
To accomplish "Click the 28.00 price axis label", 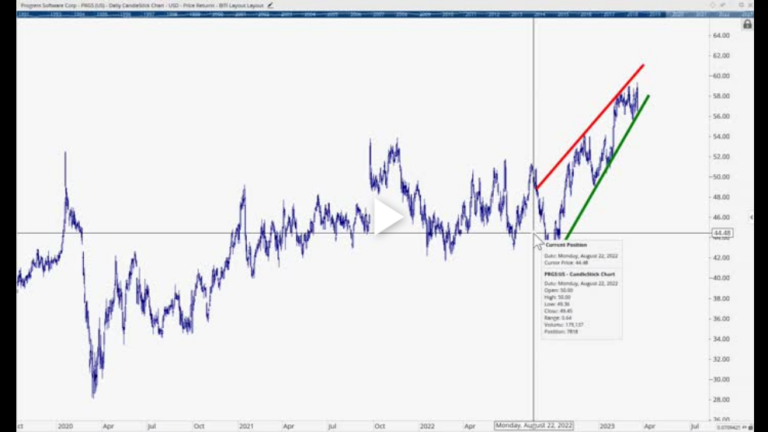I will click(720, 400).
